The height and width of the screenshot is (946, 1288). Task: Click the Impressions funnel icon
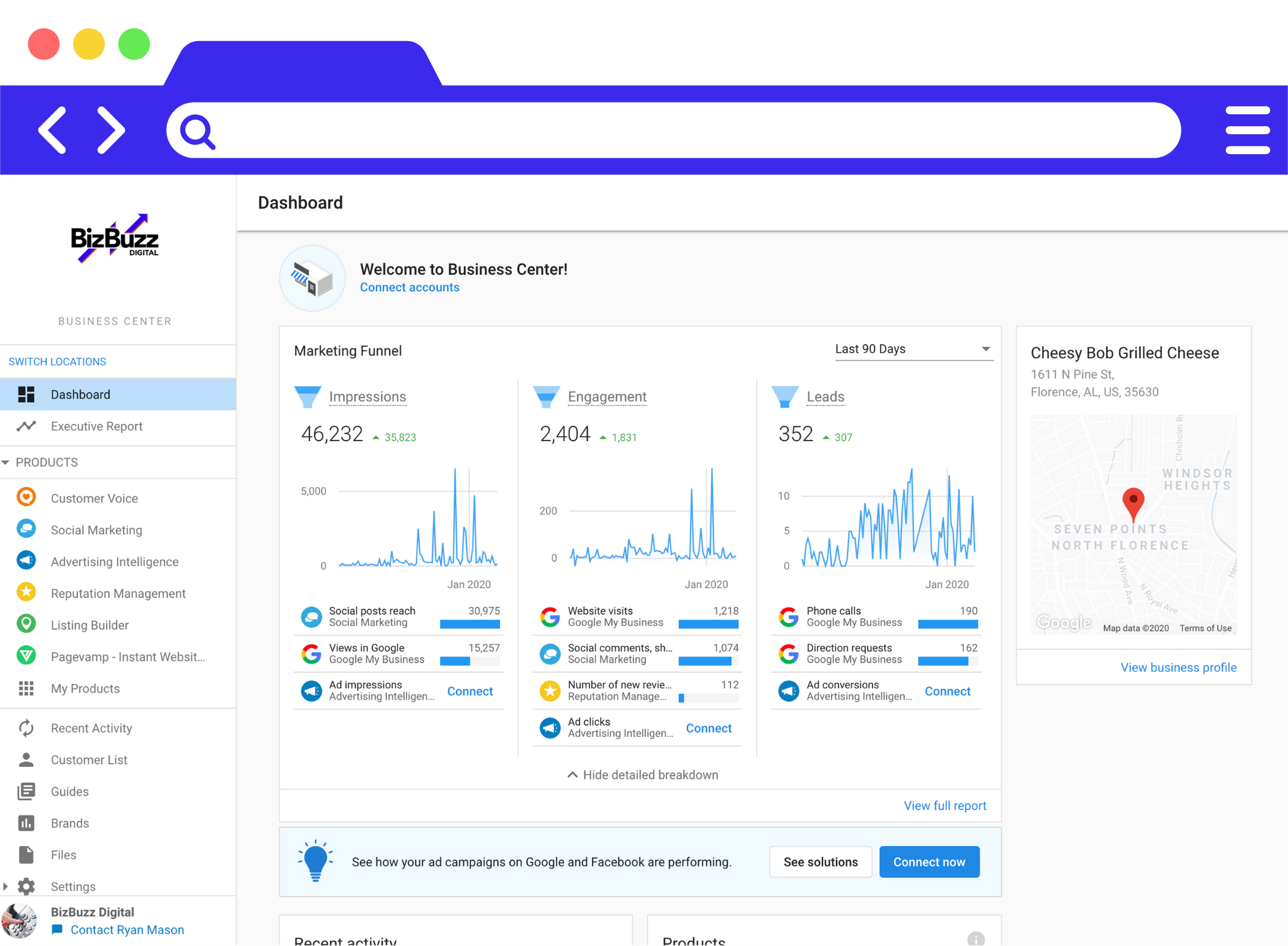pyautogui.click(x=308, y=397)
